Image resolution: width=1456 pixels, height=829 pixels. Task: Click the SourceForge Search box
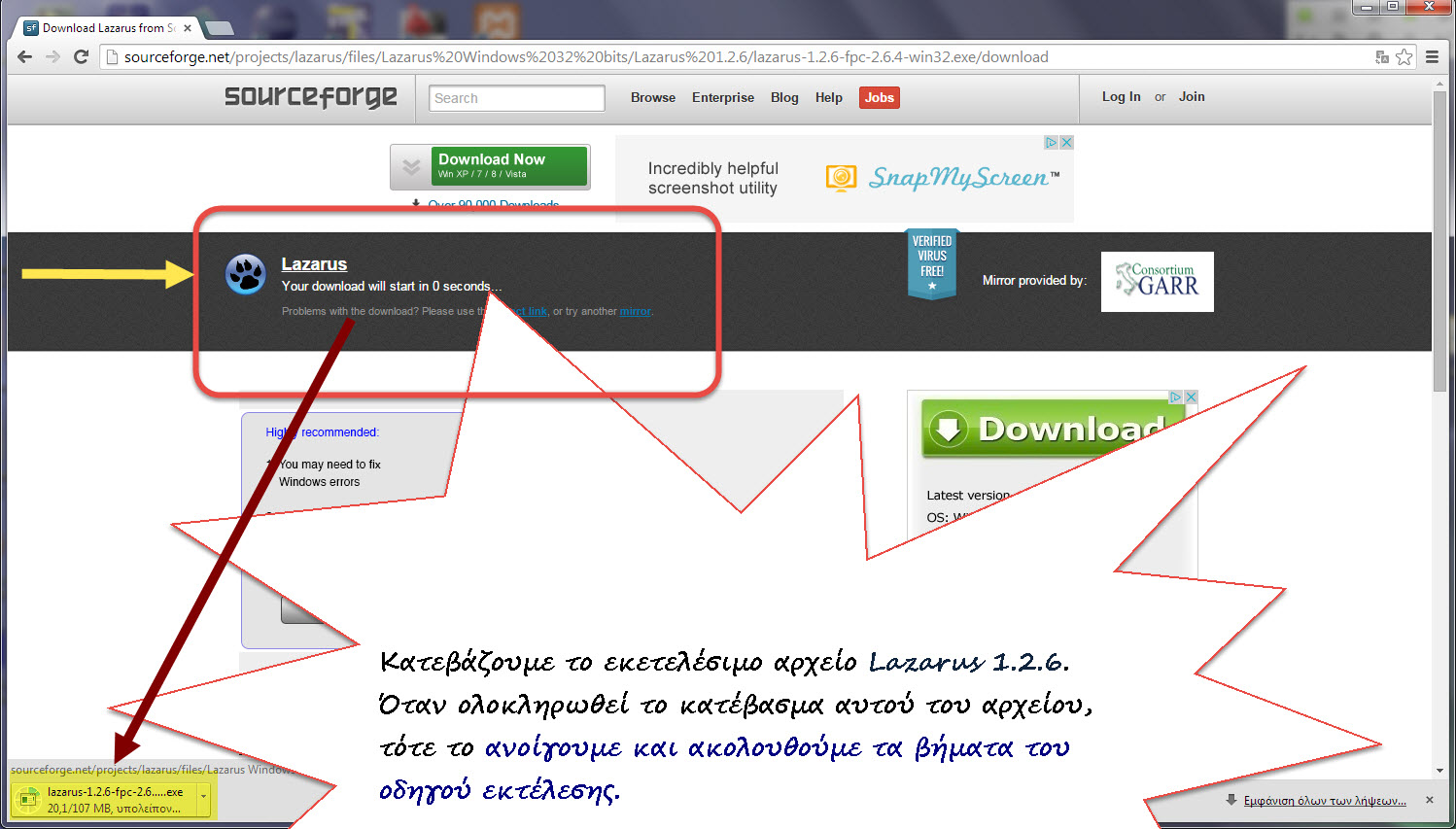pos(516,98)
